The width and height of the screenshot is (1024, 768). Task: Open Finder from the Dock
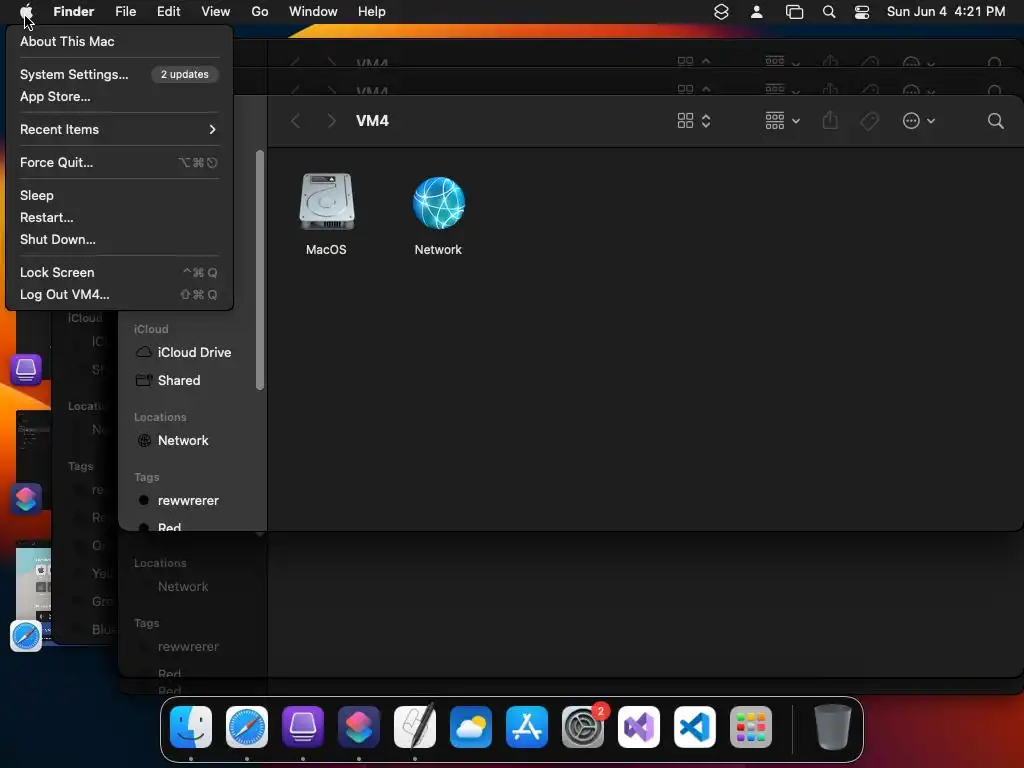[x=191, y=727]
